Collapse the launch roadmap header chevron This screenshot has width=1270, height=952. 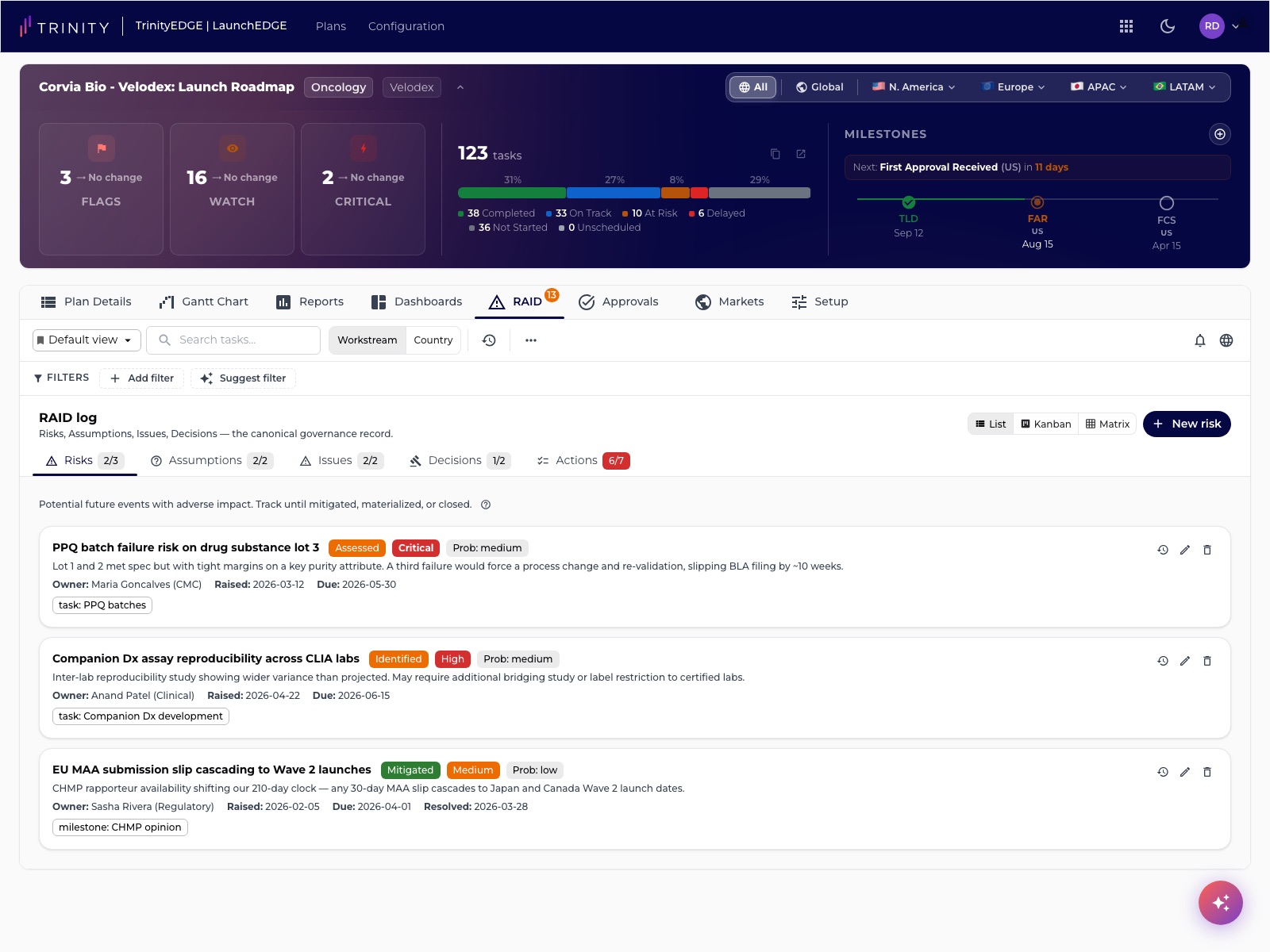click(x=460, y=87)
